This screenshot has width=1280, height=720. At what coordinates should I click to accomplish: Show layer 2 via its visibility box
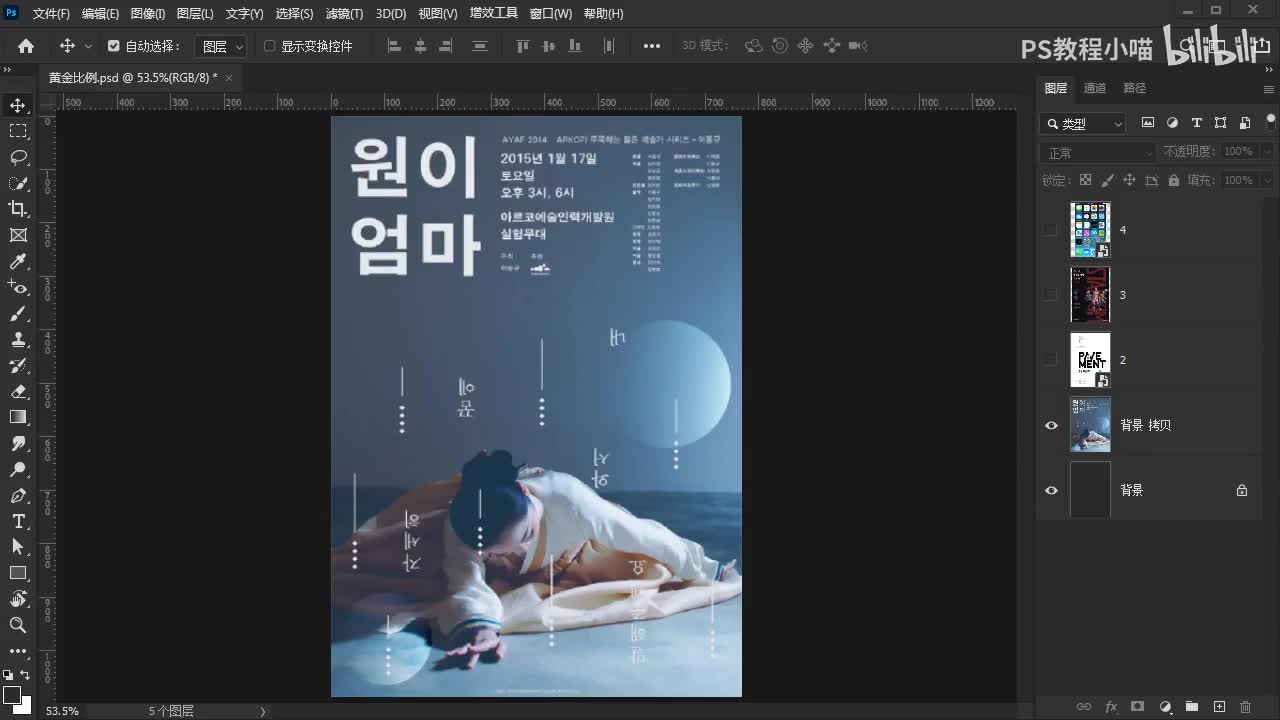pyautogui.click(x=1050, y=360)
